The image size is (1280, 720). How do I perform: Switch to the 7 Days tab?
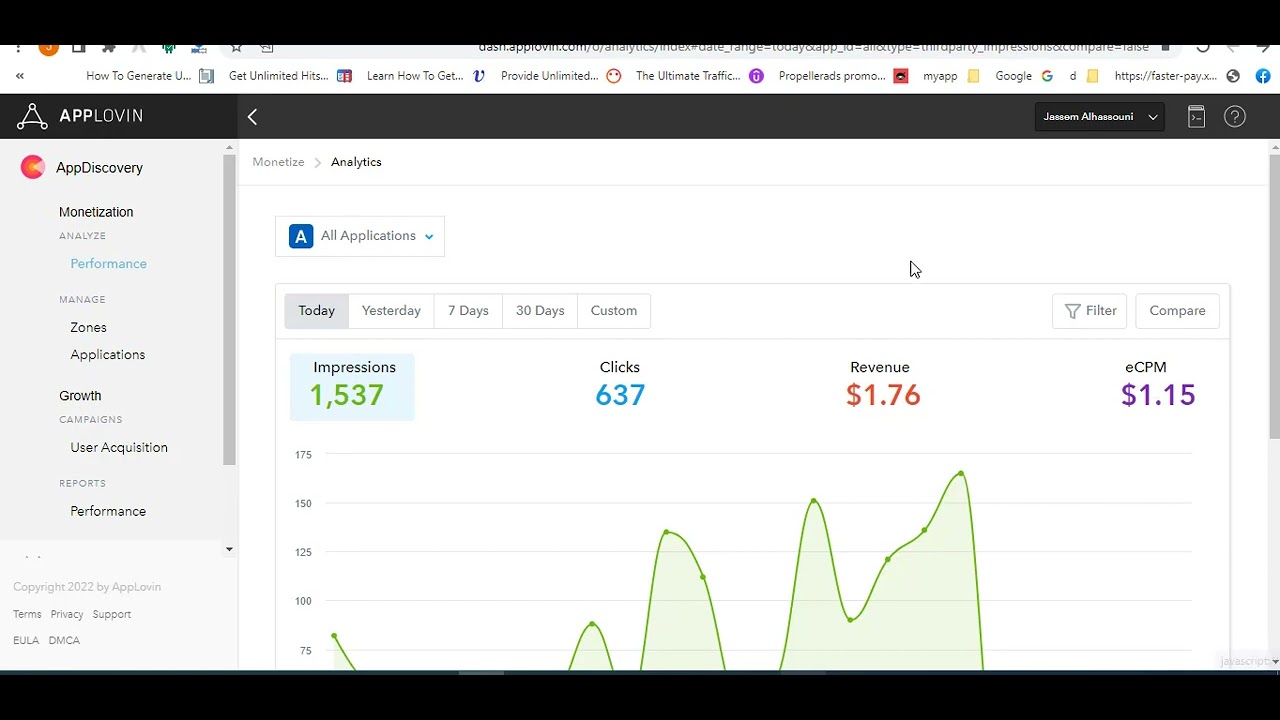[x=468, y=311]
